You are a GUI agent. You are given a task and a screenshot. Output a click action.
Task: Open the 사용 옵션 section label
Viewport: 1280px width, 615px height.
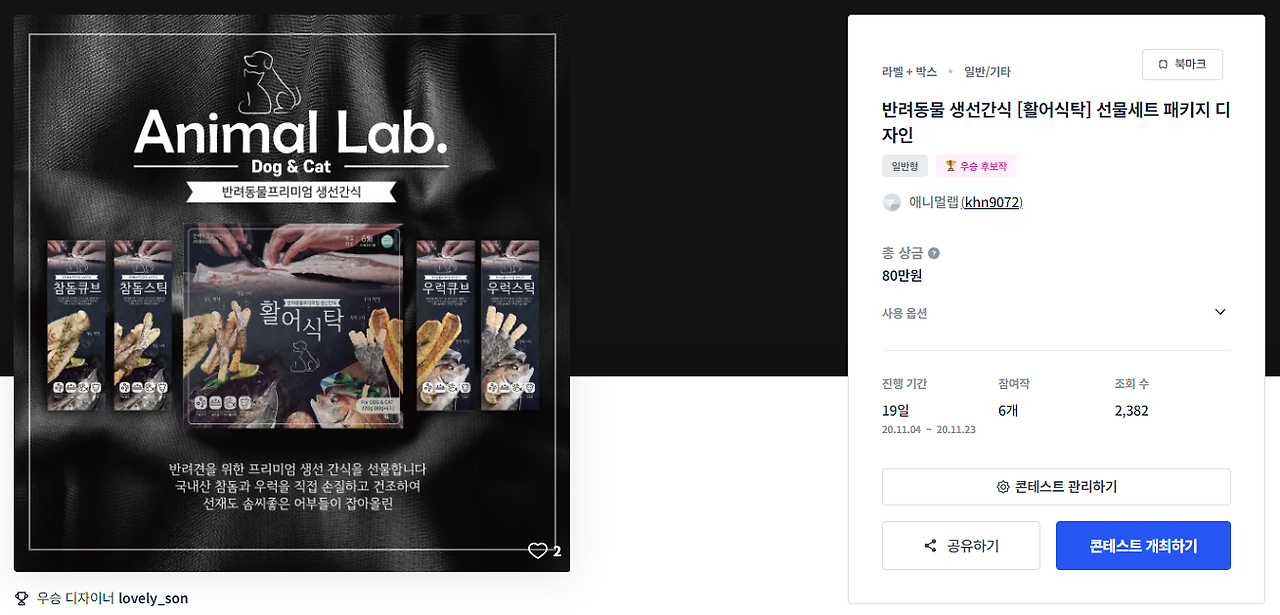(904, 313)
